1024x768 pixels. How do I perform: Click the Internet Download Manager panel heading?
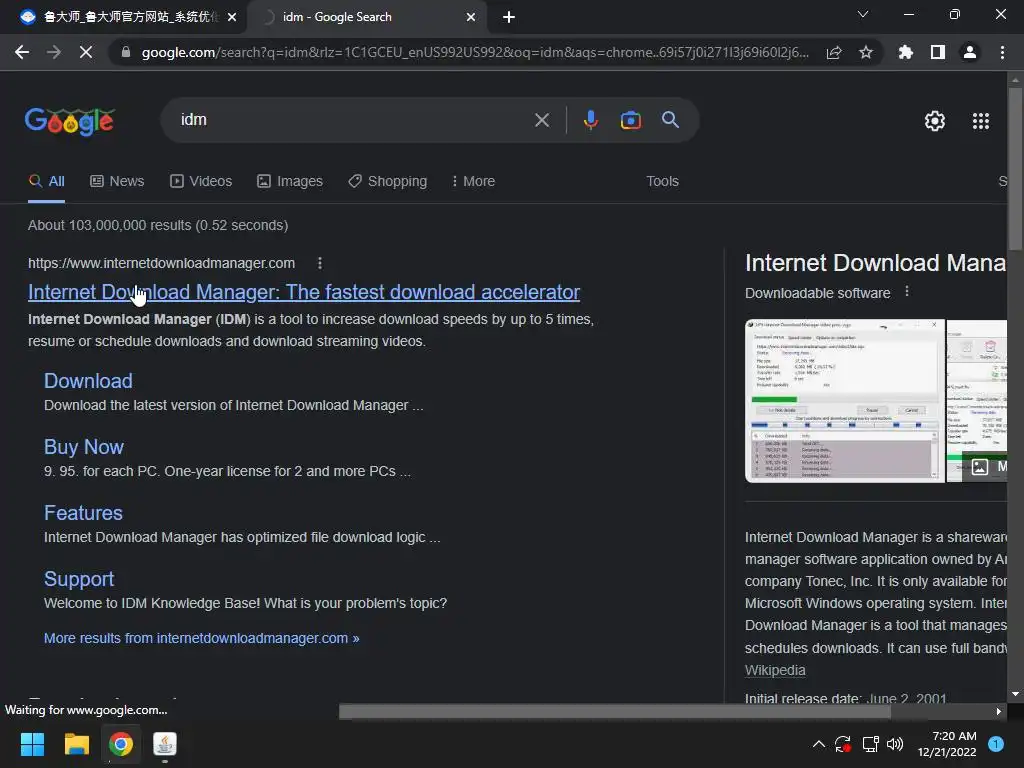point(876,263)
